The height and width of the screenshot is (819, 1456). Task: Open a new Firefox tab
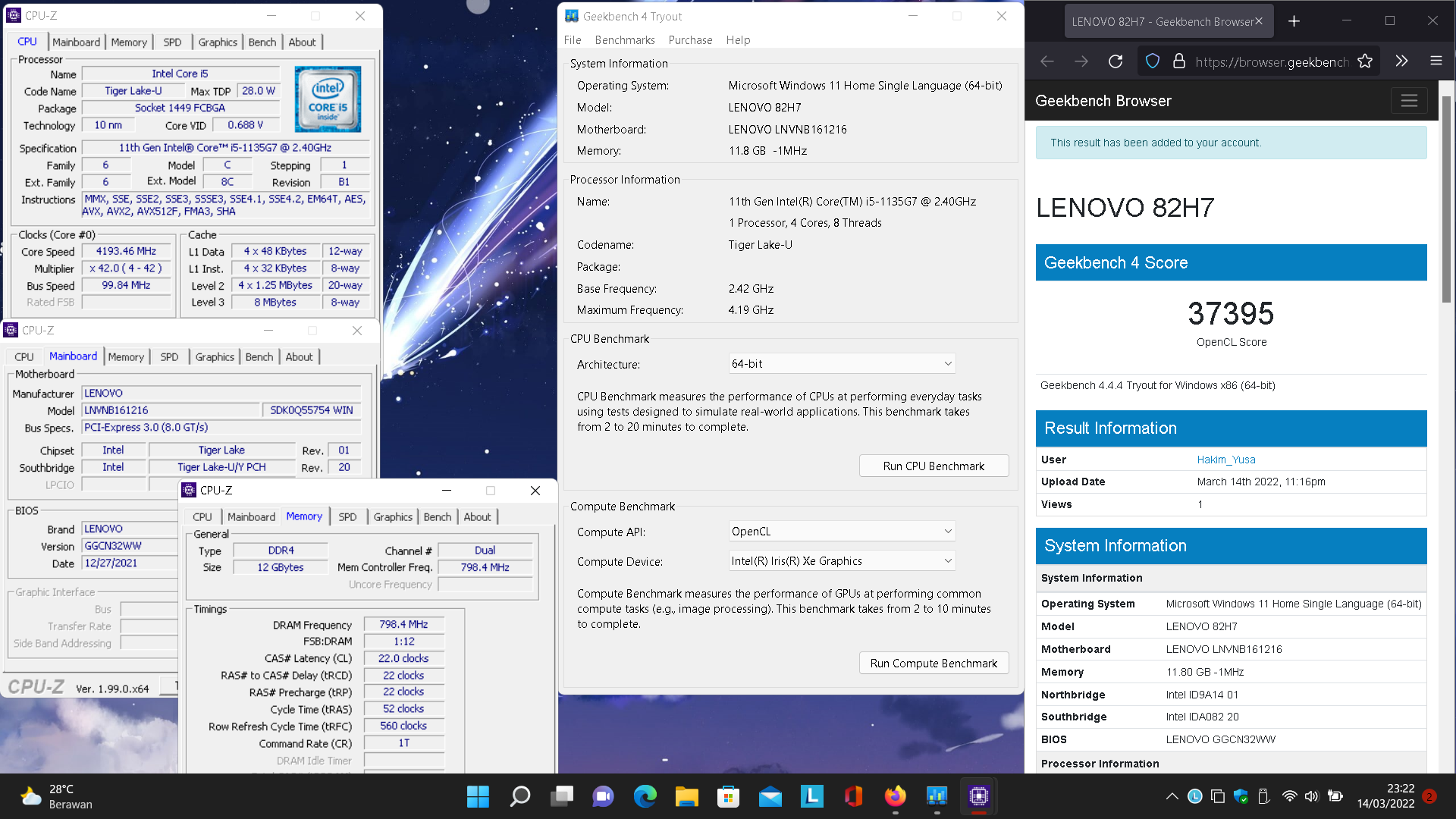coord(1294,21)
